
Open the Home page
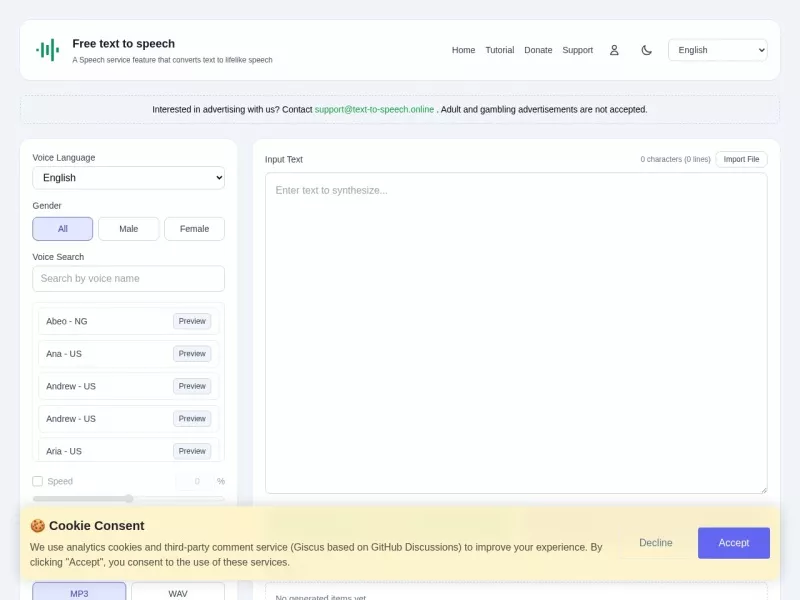click(463, 50)
